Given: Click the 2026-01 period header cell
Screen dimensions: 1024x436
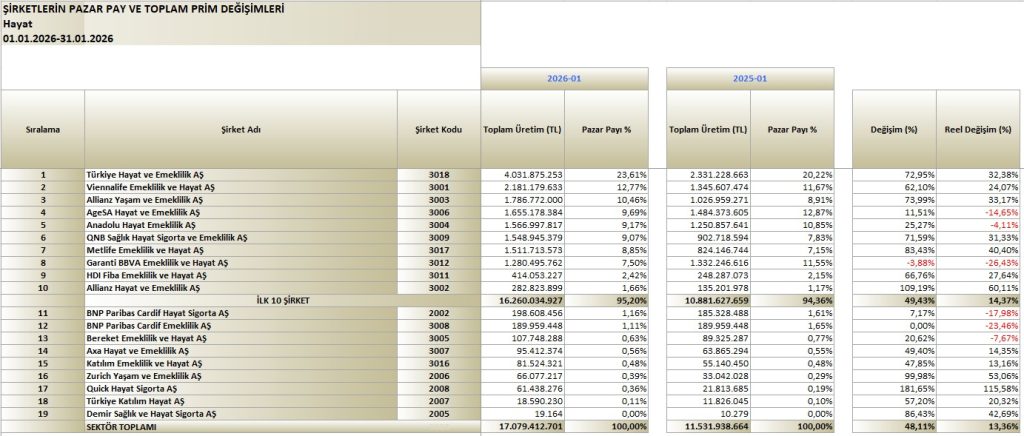Looking at the screenshot, I should [x=565, y=77].
